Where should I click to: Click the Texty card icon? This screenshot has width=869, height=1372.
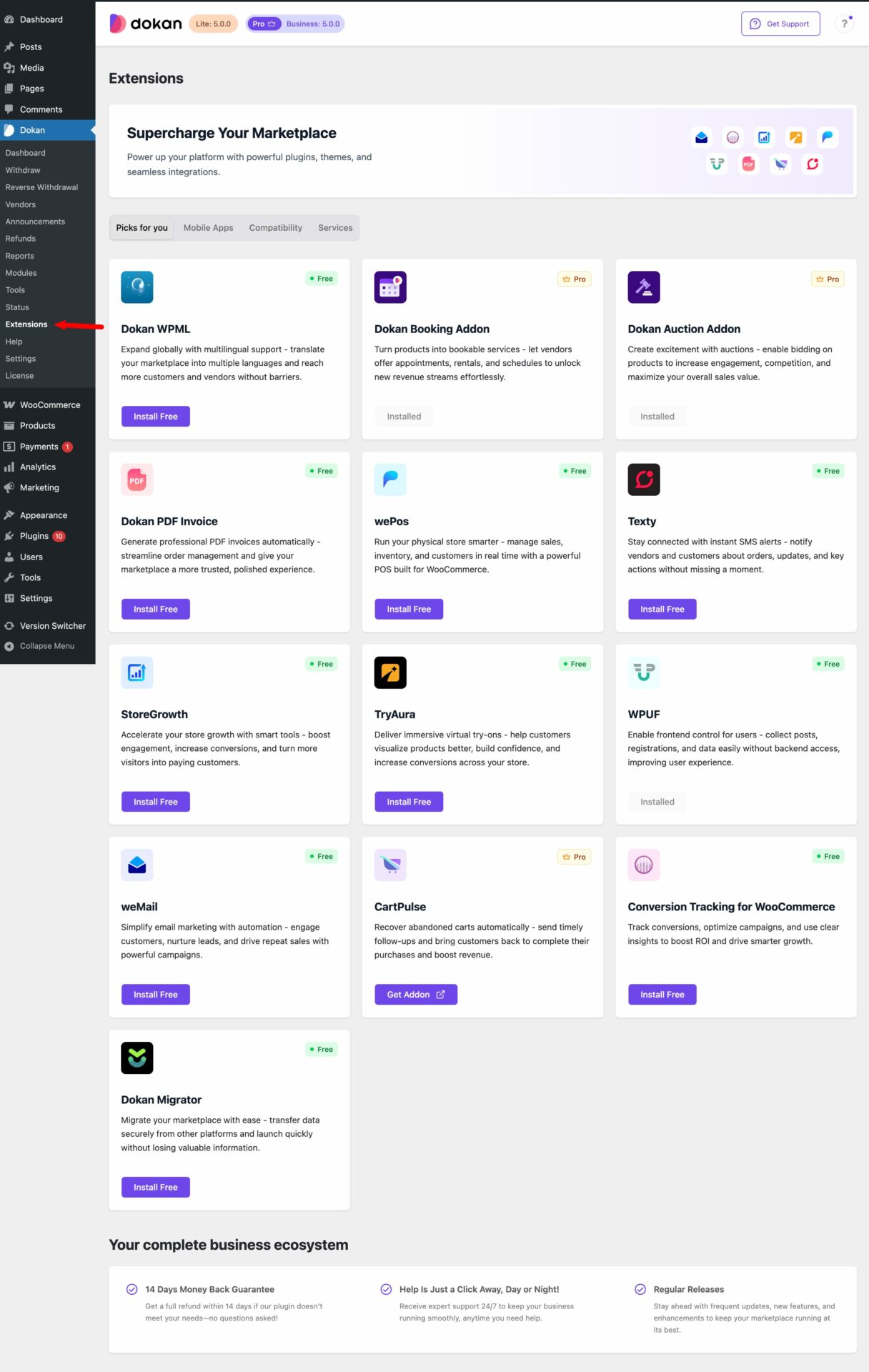click(x=644, y=479)
